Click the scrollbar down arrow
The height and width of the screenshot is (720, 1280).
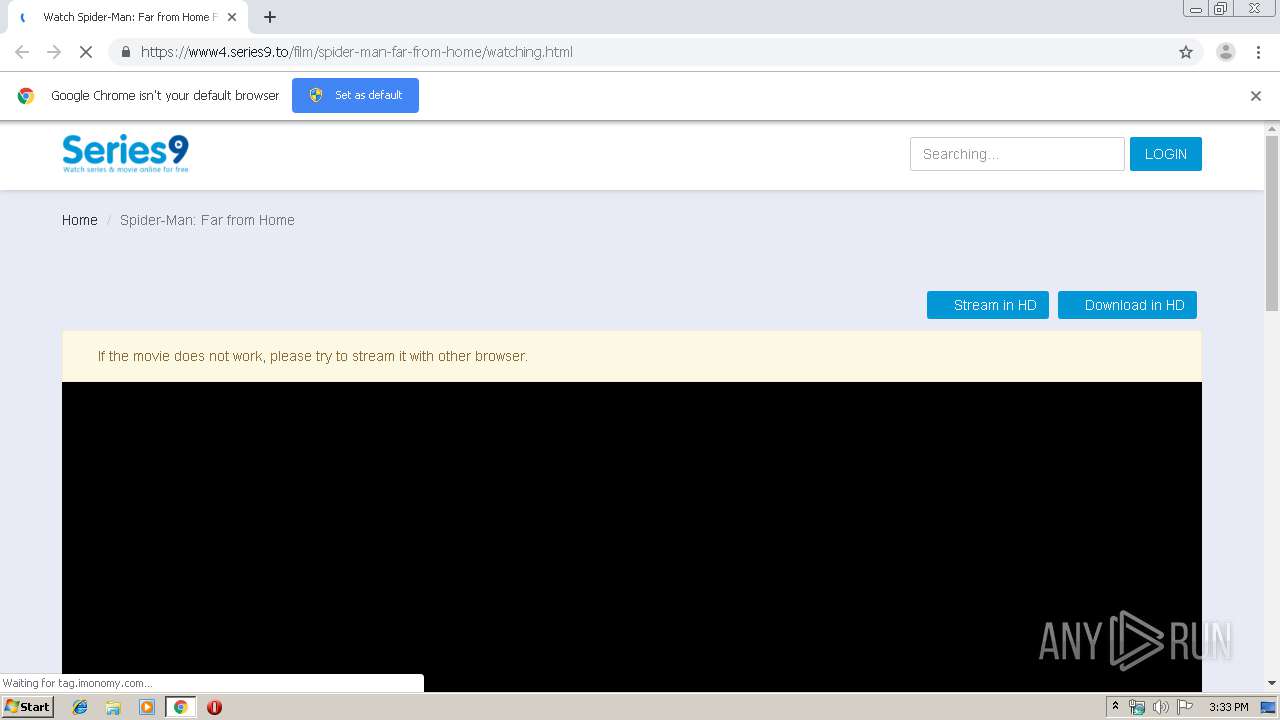tap(1272, 683)
